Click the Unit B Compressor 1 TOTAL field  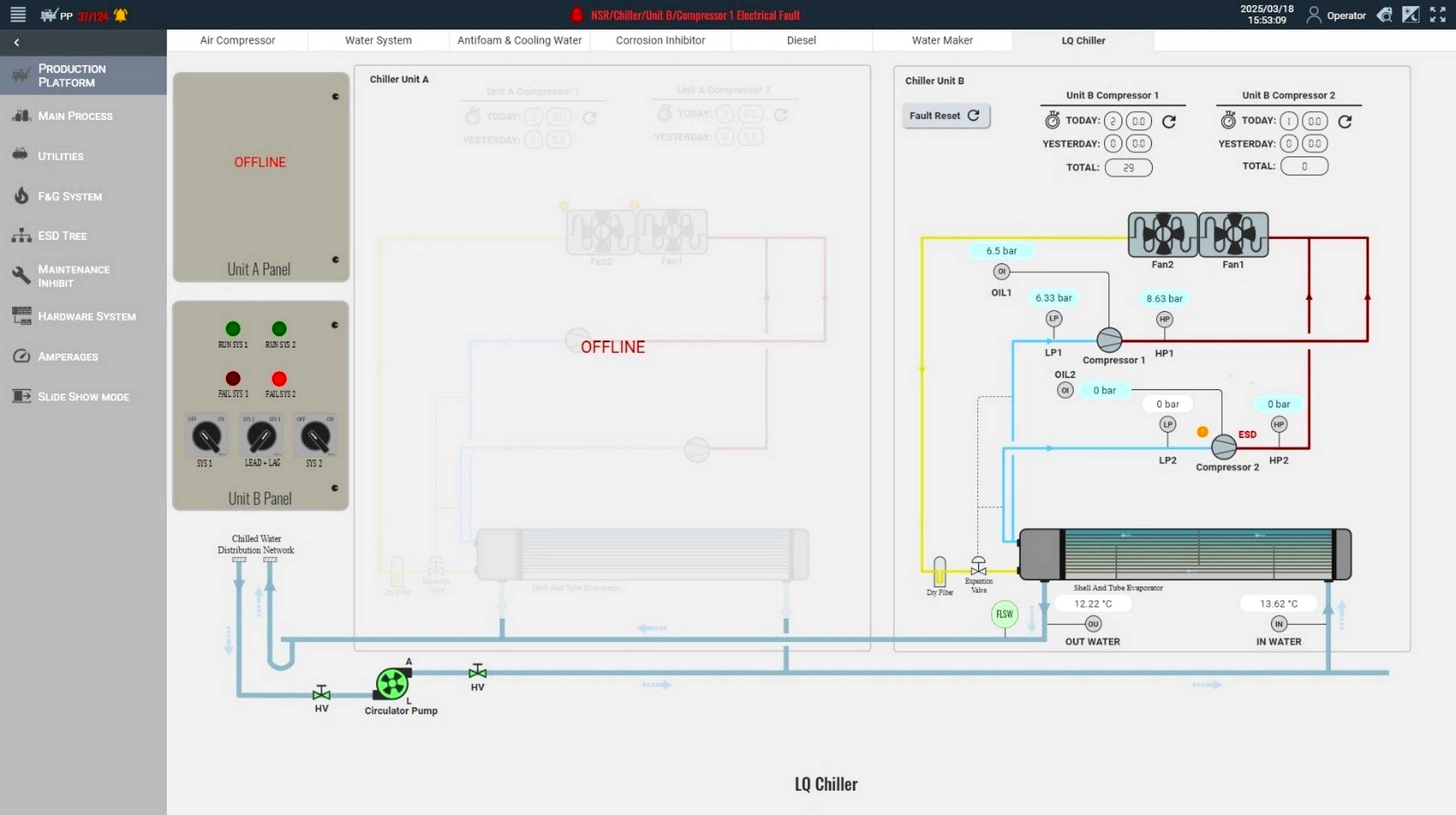pyautogui.click(x=1128, y=168)
